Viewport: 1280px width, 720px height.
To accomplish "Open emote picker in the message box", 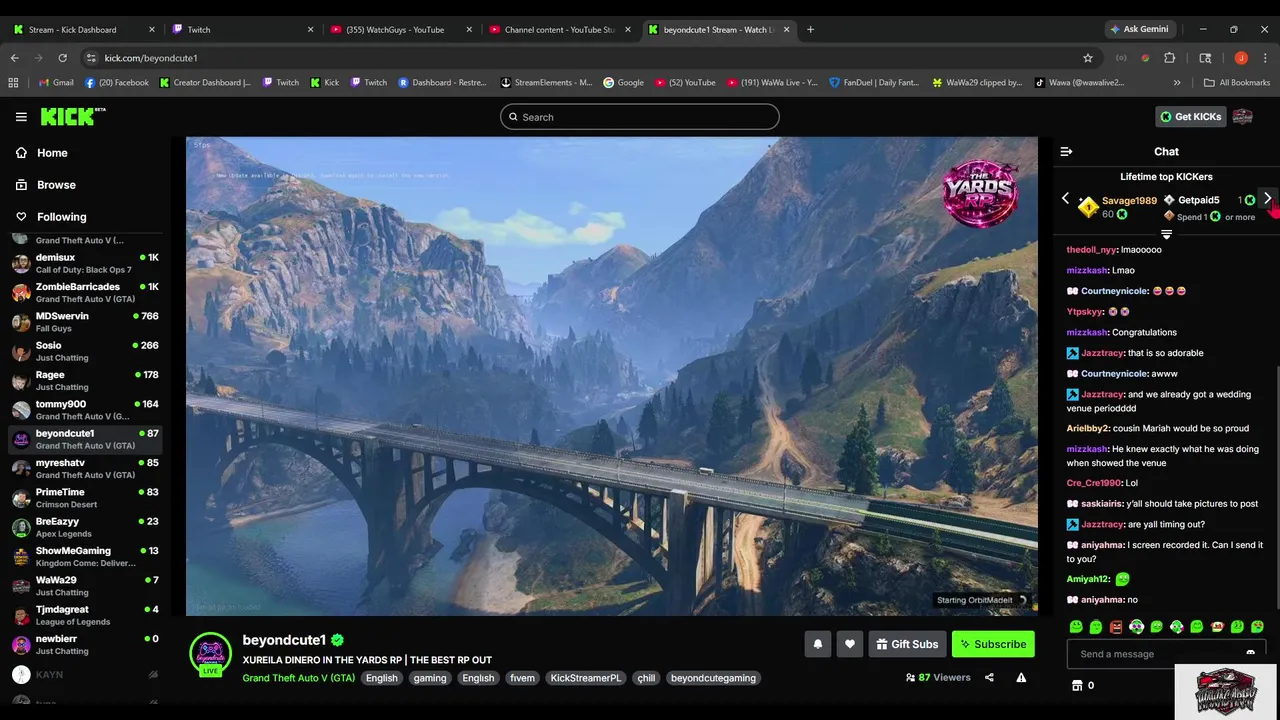I will [1250, 654].
